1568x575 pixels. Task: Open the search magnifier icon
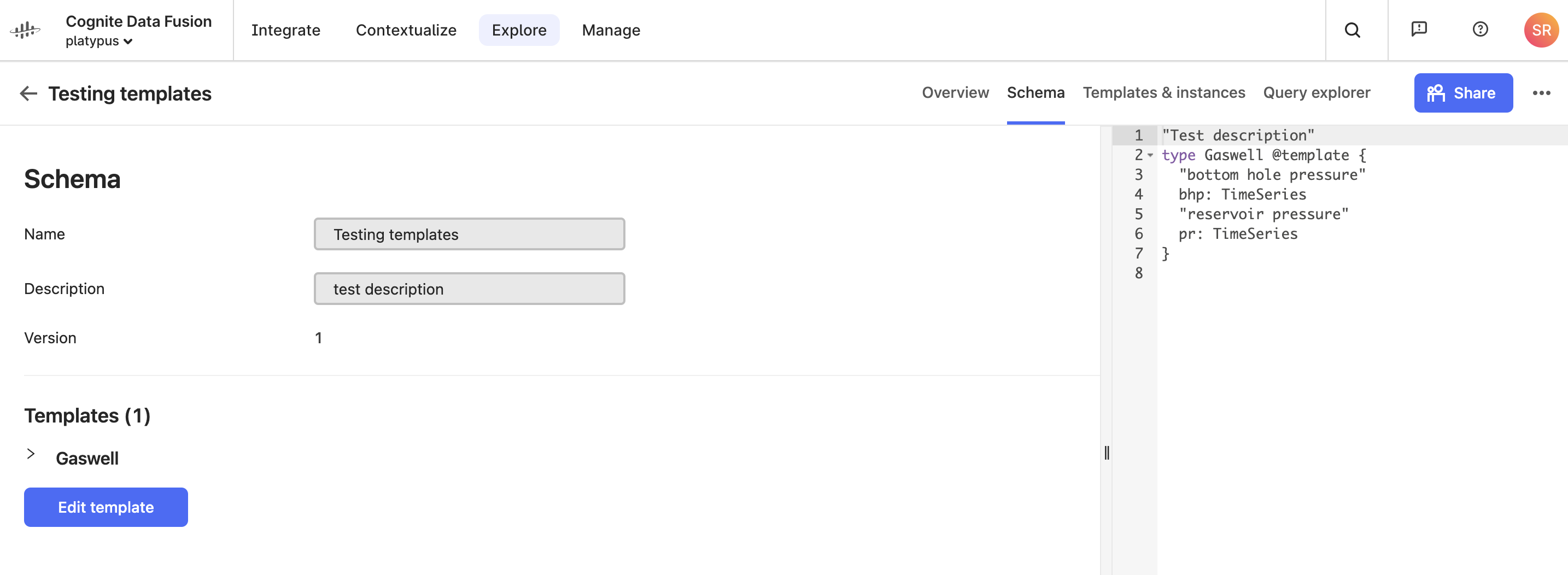coord(1352,30)
